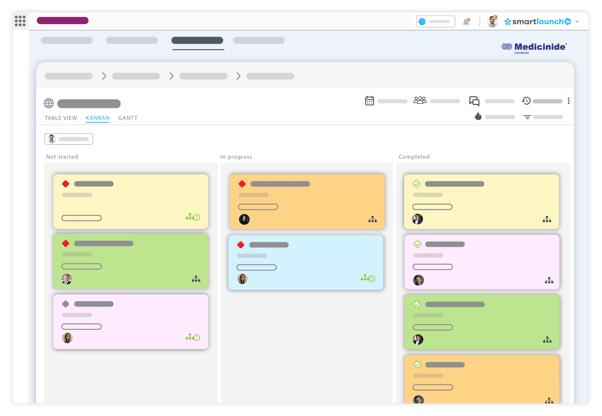Click check diamond on orange Completed card
The height and width of the screenshot is (416, 602).
coord(417,365)
